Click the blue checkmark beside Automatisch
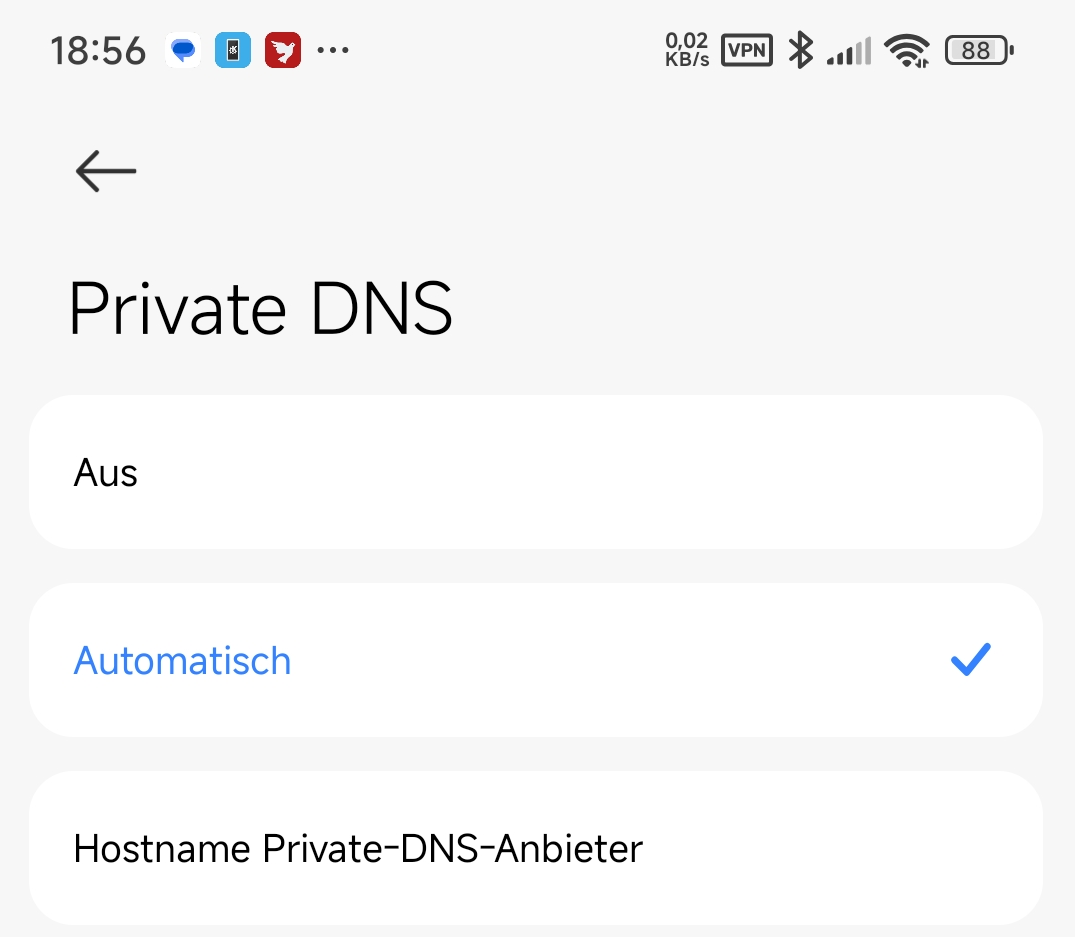This screenshot has height=937, width=1075. (971, 659)
